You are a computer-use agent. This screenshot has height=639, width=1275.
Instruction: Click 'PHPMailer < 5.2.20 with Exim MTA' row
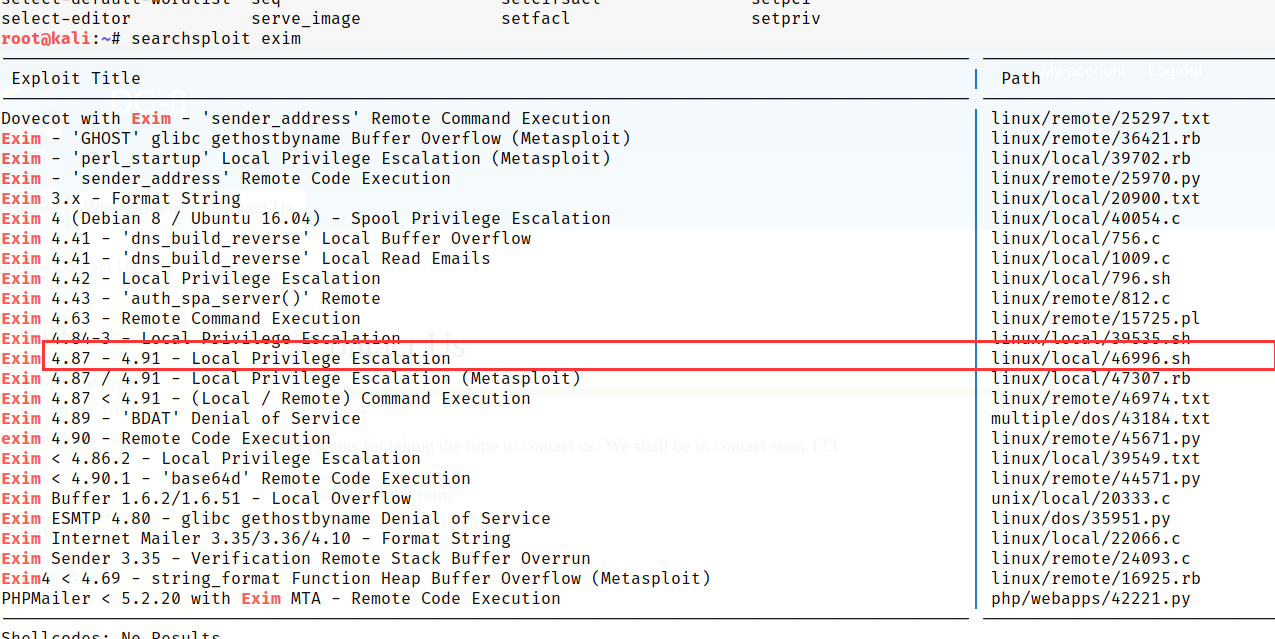click(281, 598)
